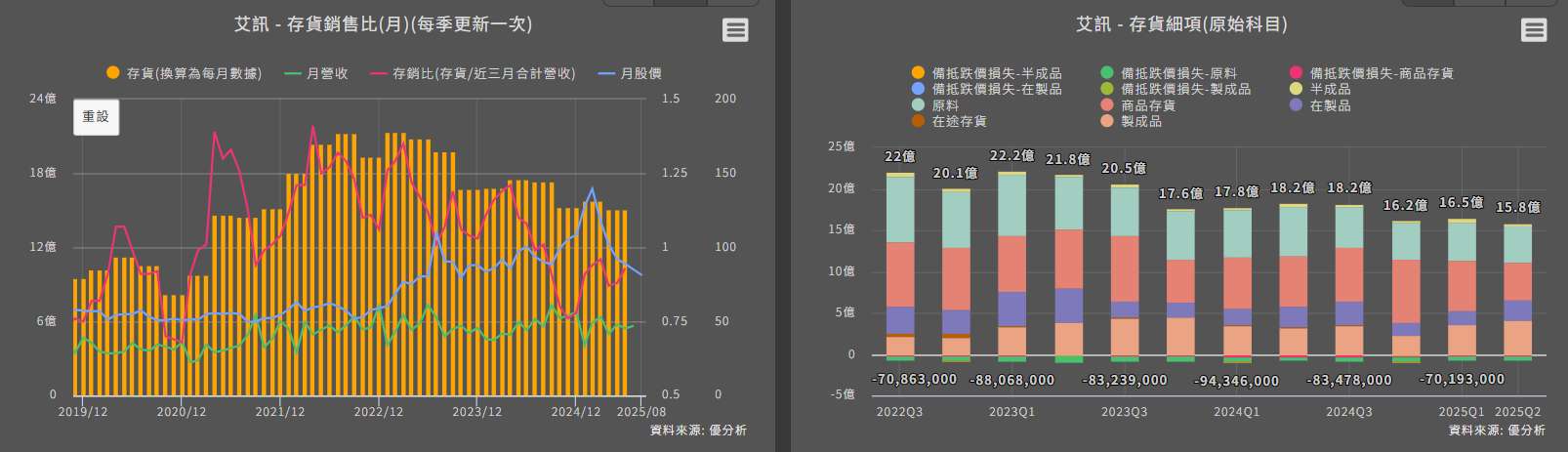Click the 製成品 legend circle
This screenshot has width=1568, height=452.
point(1107,121)
